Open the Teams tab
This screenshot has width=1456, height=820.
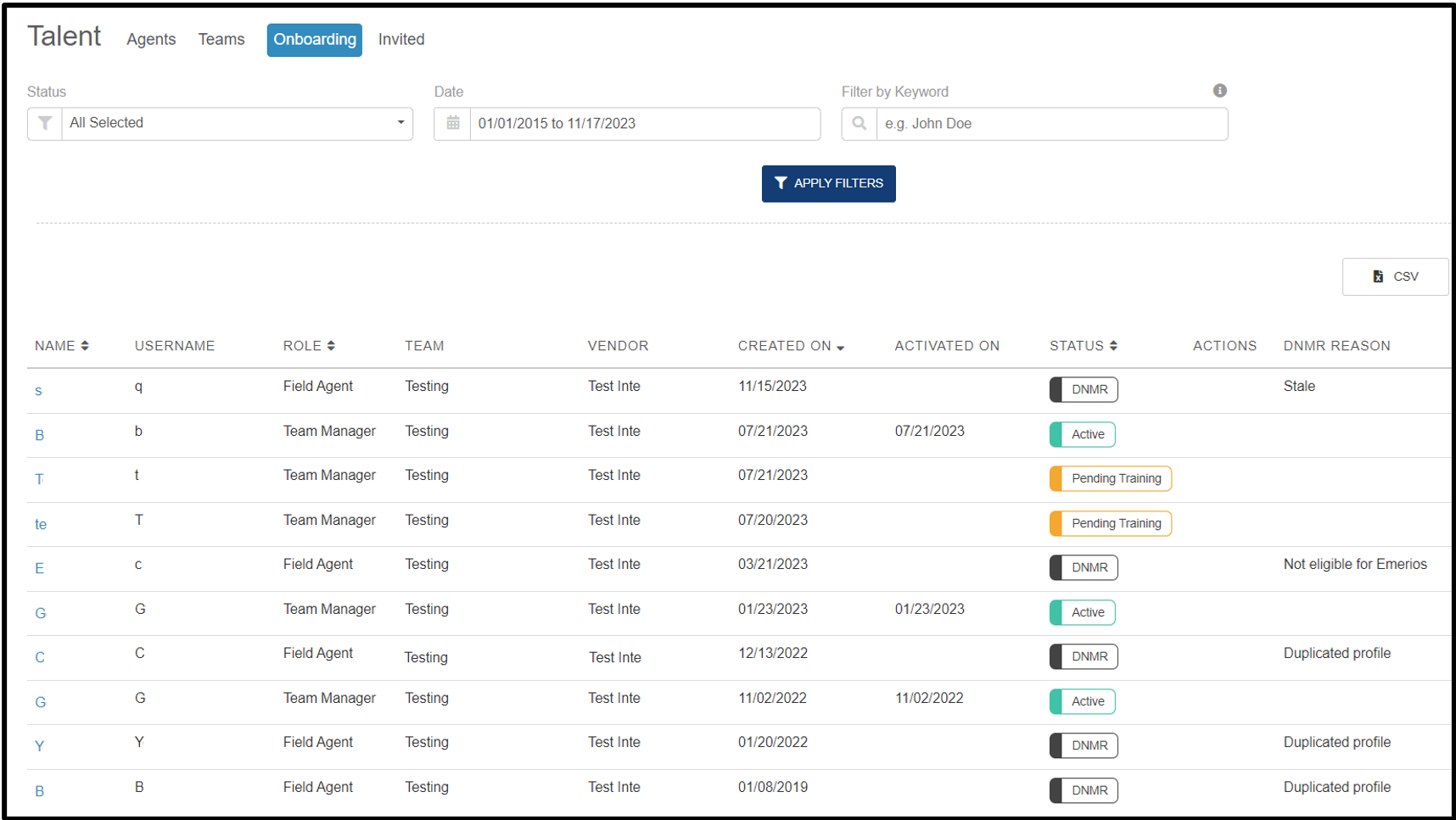tap(221, 40)
